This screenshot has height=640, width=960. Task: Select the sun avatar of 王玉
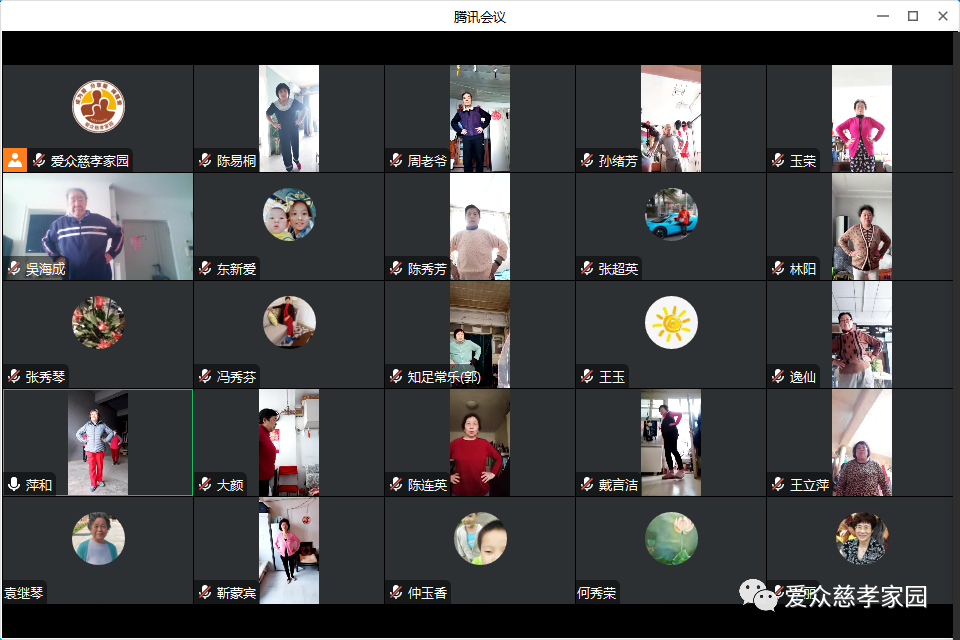pyautogui.click(x=671, y=323)
